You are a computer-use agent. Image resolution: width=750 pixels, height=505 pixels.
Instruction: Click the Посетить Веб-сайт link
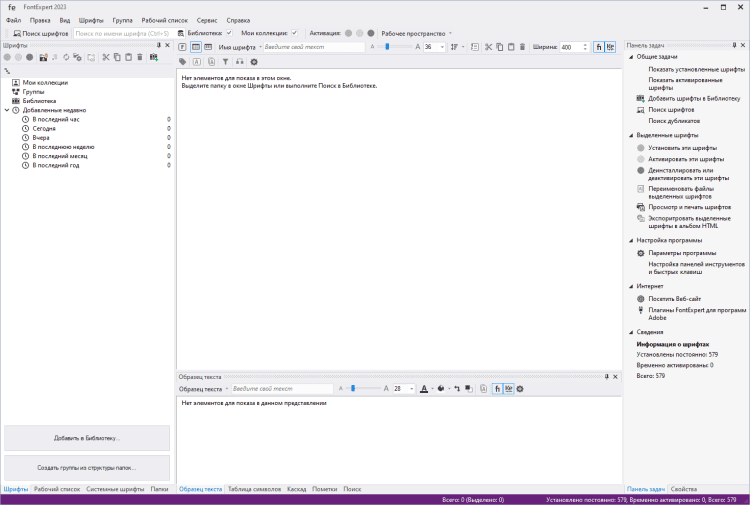674,299
